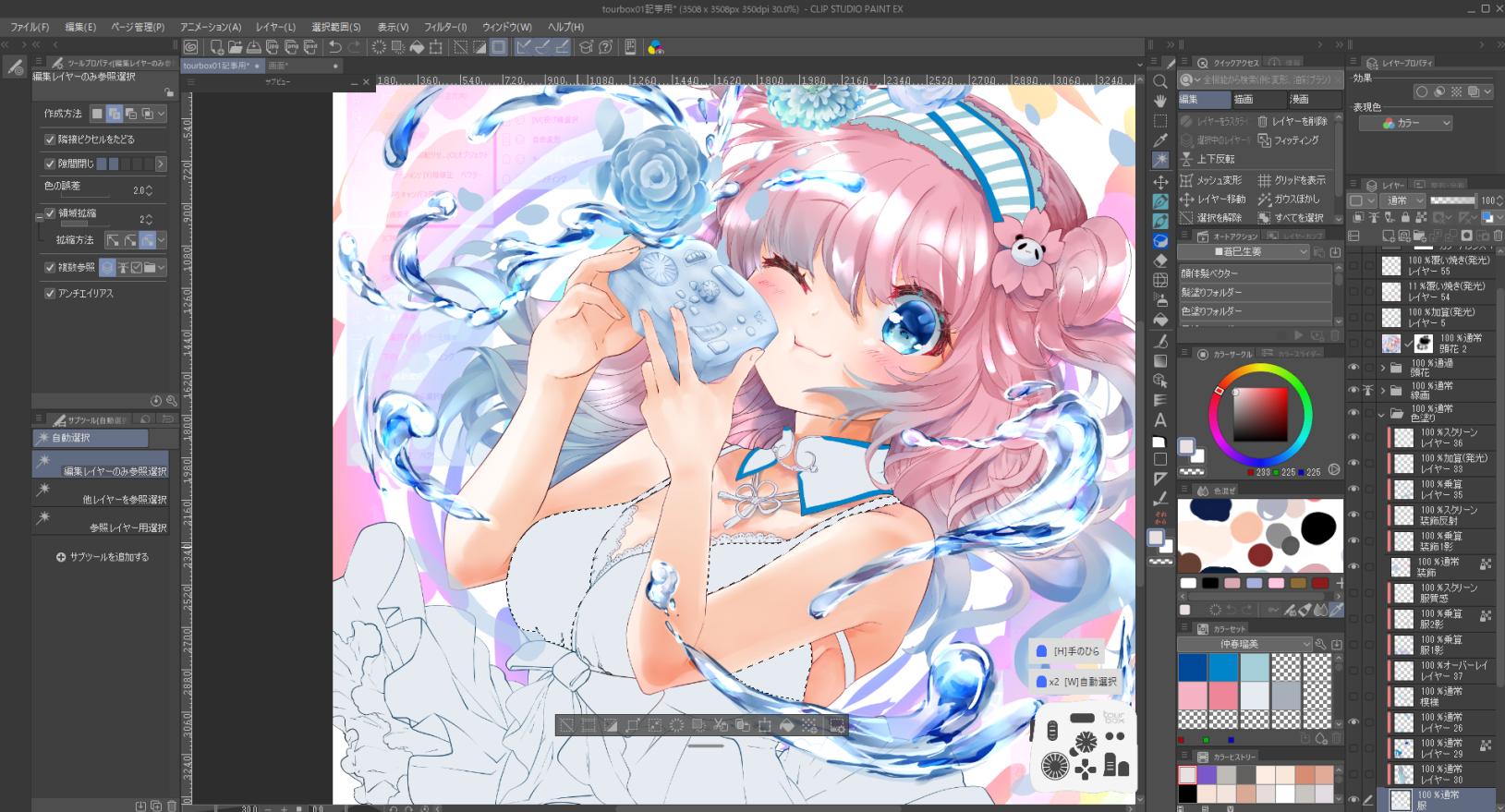Hide the 線画 folder layer
Screen dimensions: 1505x812
[x=1353, y=391]
